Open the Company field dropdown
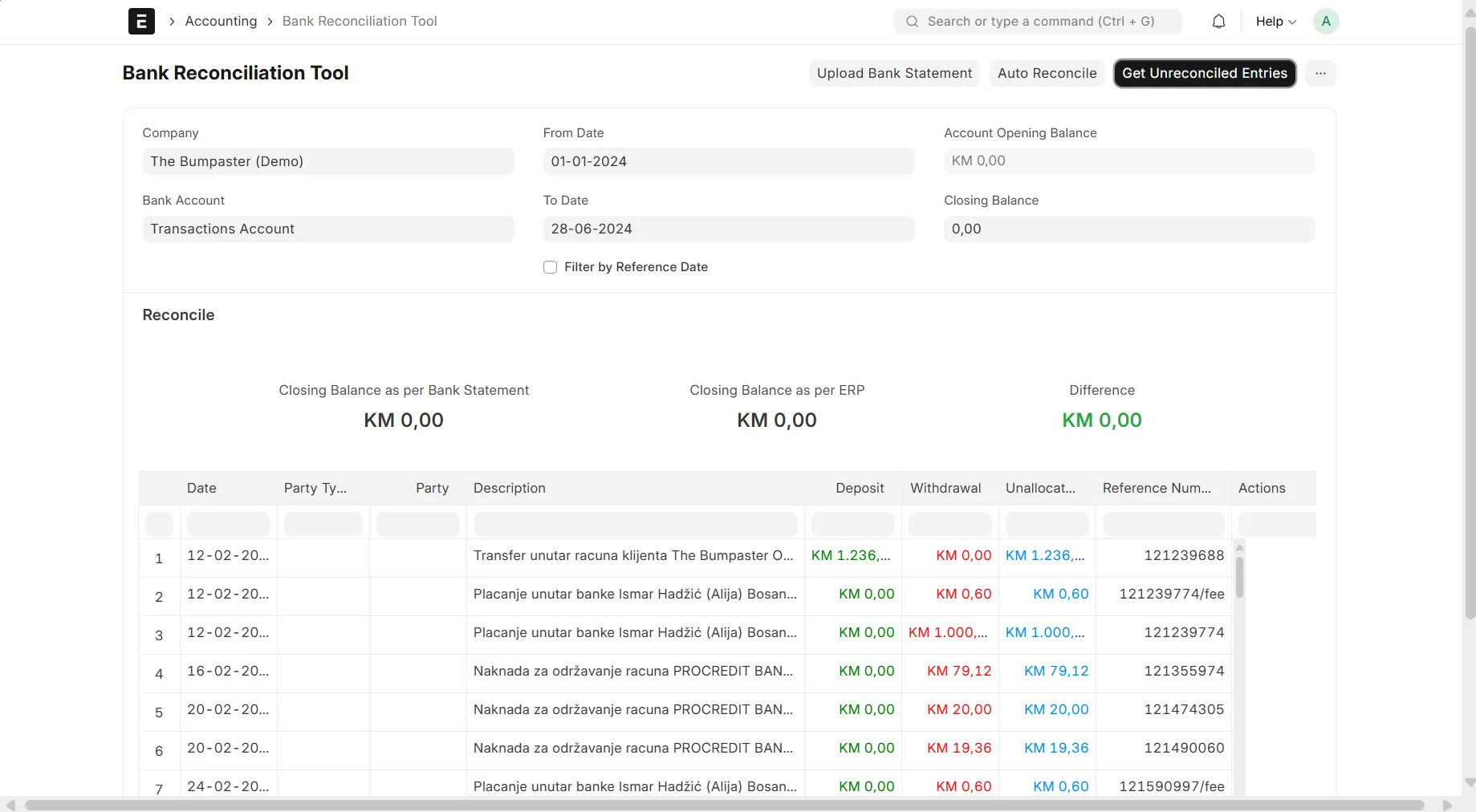 (x=327, y=161)
